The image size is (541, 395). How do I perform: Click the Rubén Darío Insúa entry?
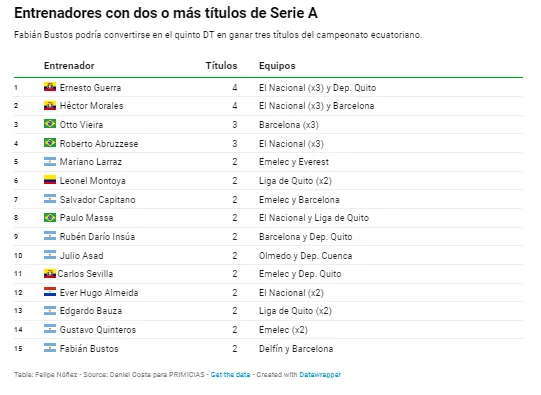[x=97, y=237]
